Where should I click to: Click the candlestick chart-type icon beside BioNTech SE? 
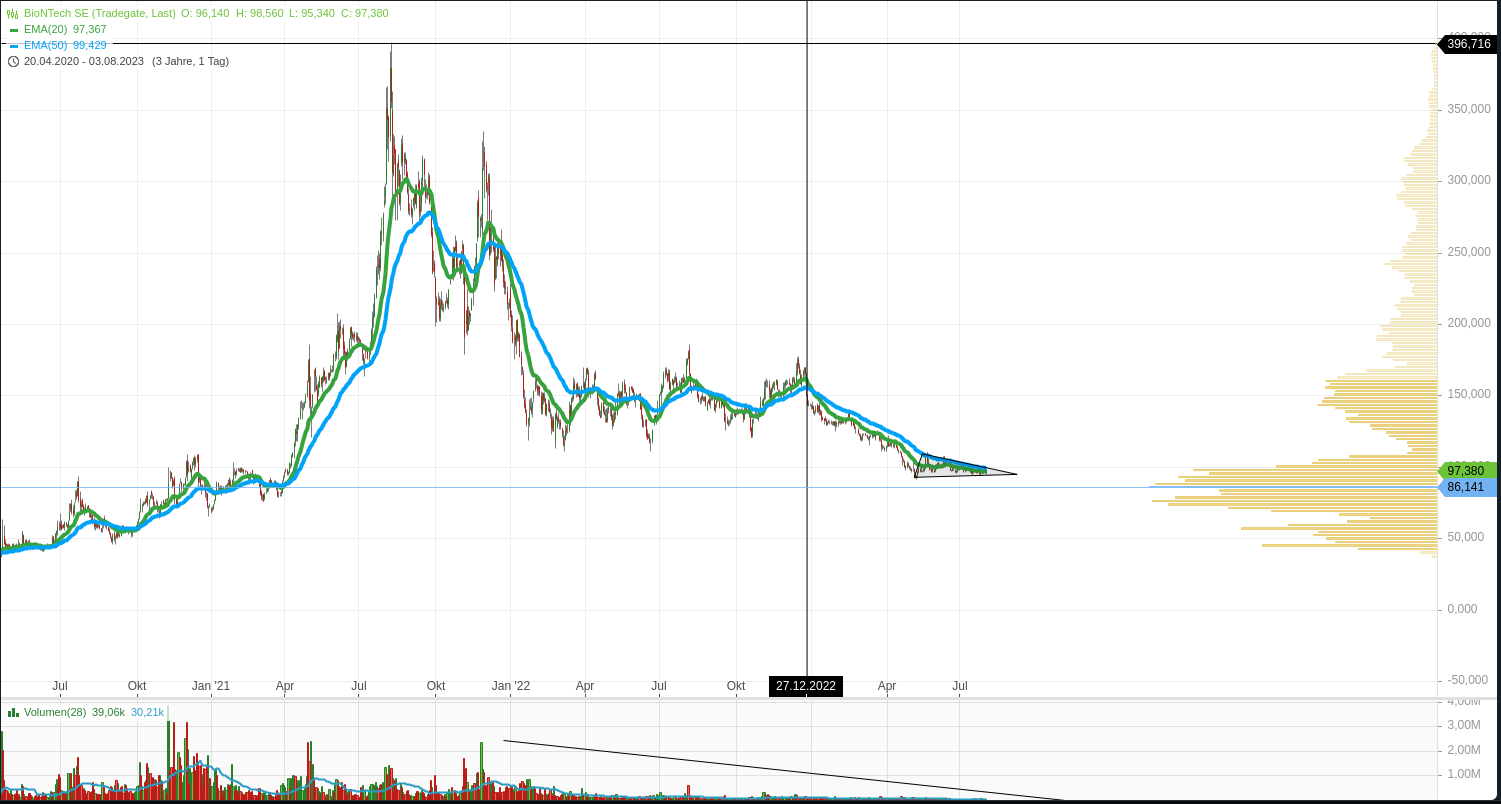[x=13, y=14]
